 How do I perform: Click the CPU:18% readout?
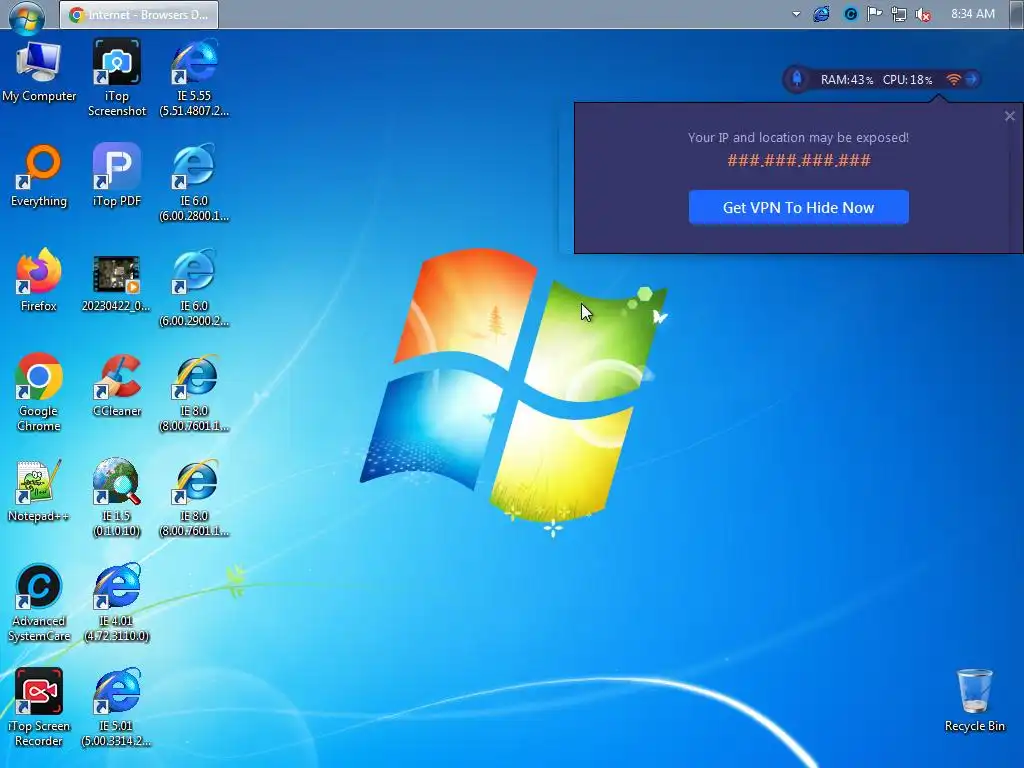click(907, 80)
